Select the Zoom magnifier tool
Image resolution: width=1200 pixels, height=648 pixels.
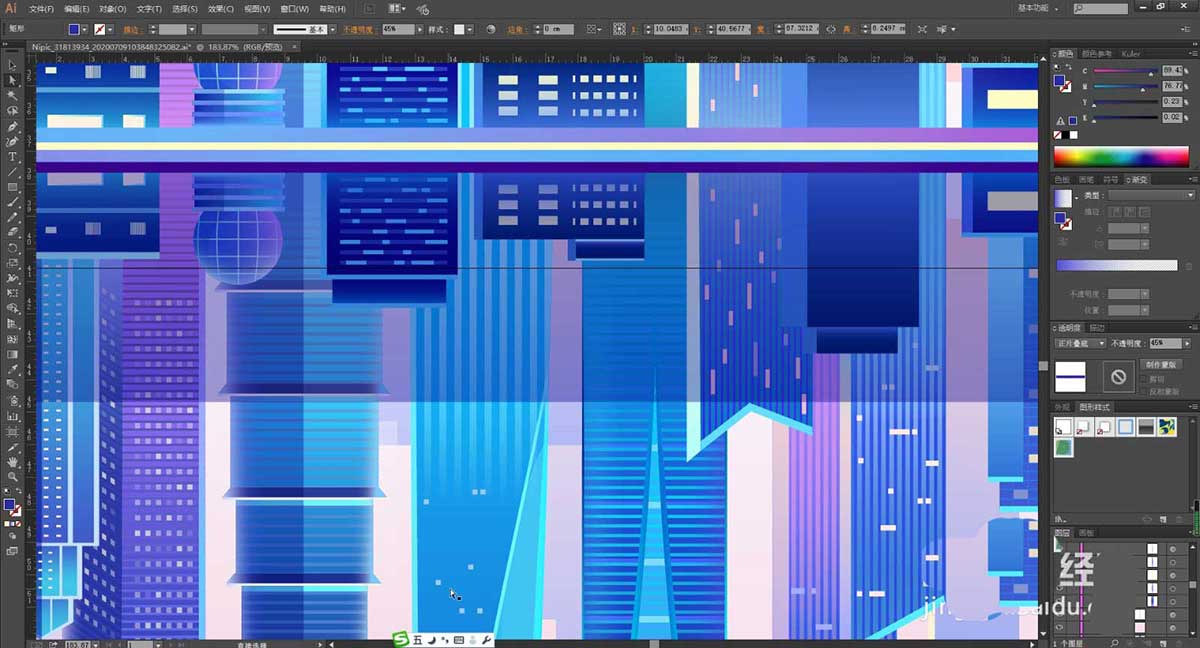click(x=13, y=477)
